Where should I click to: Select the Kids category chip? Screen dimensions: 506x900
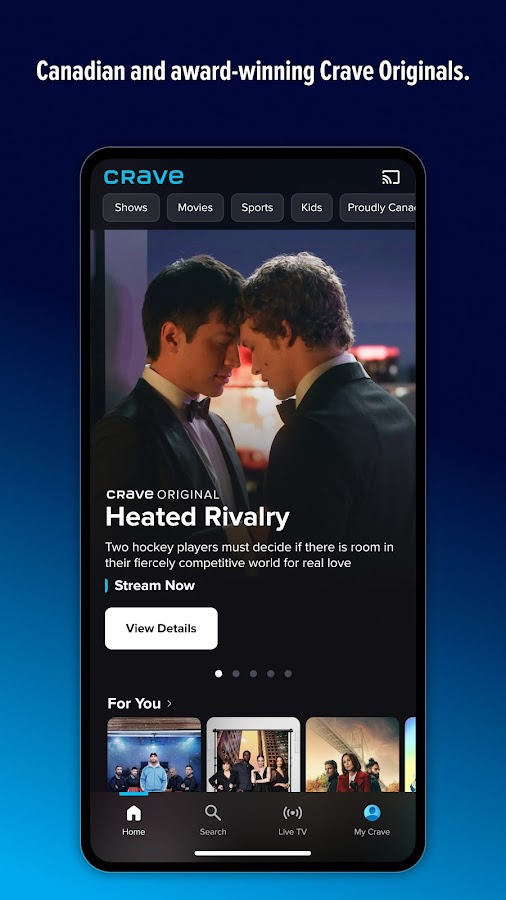312,208
